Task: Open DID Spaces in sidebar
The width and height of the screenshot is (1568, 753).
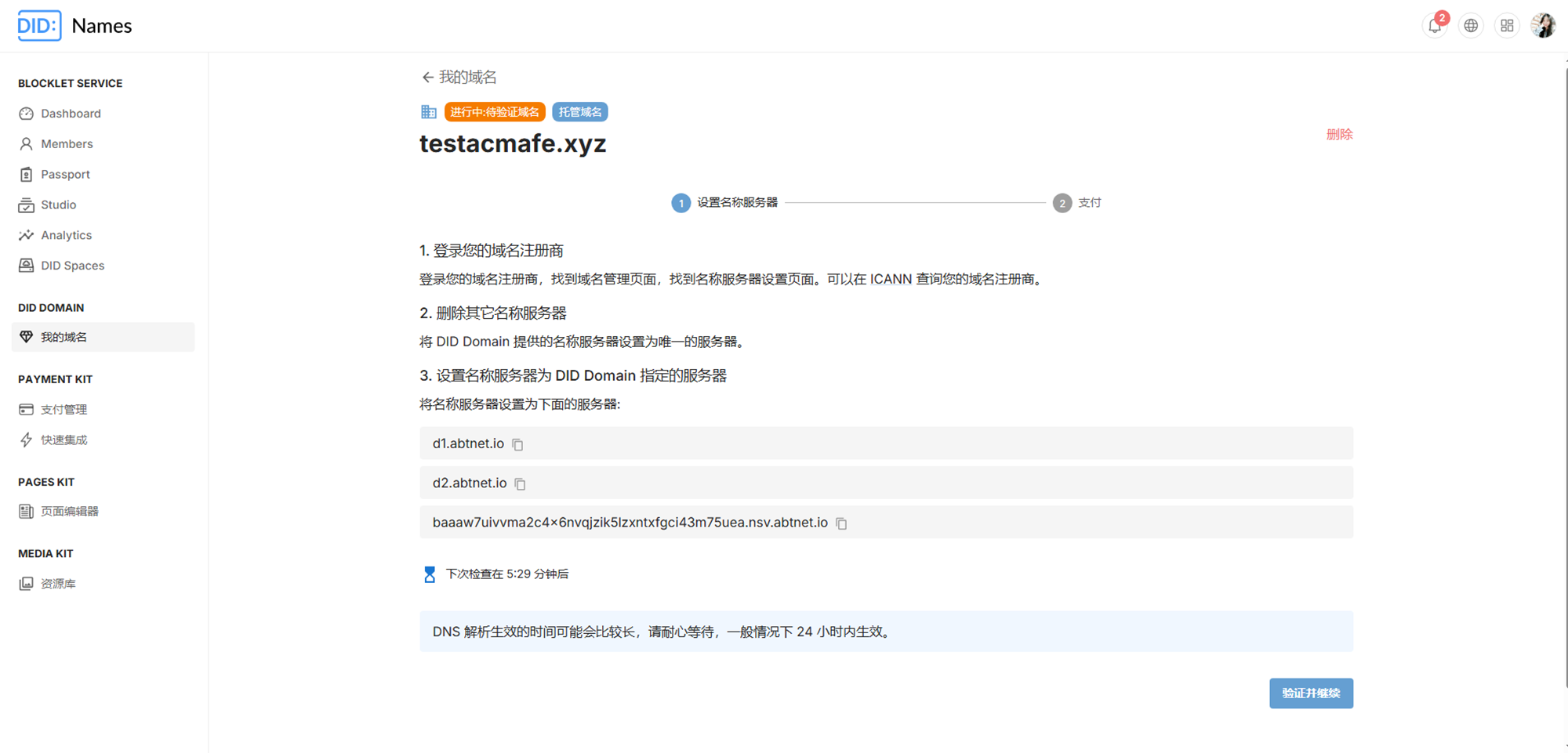Action: pyautogui.click(x=72, y=266)
